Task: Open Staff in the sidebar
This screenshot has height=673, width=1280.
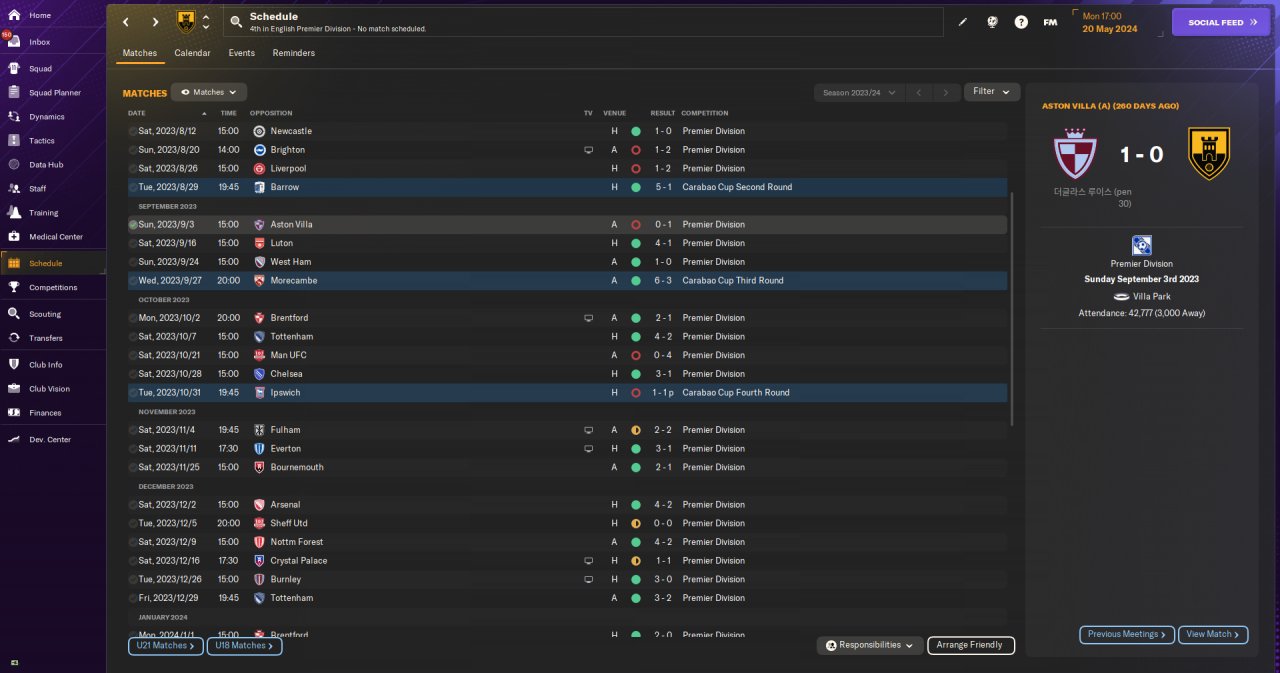Action: 38,188
